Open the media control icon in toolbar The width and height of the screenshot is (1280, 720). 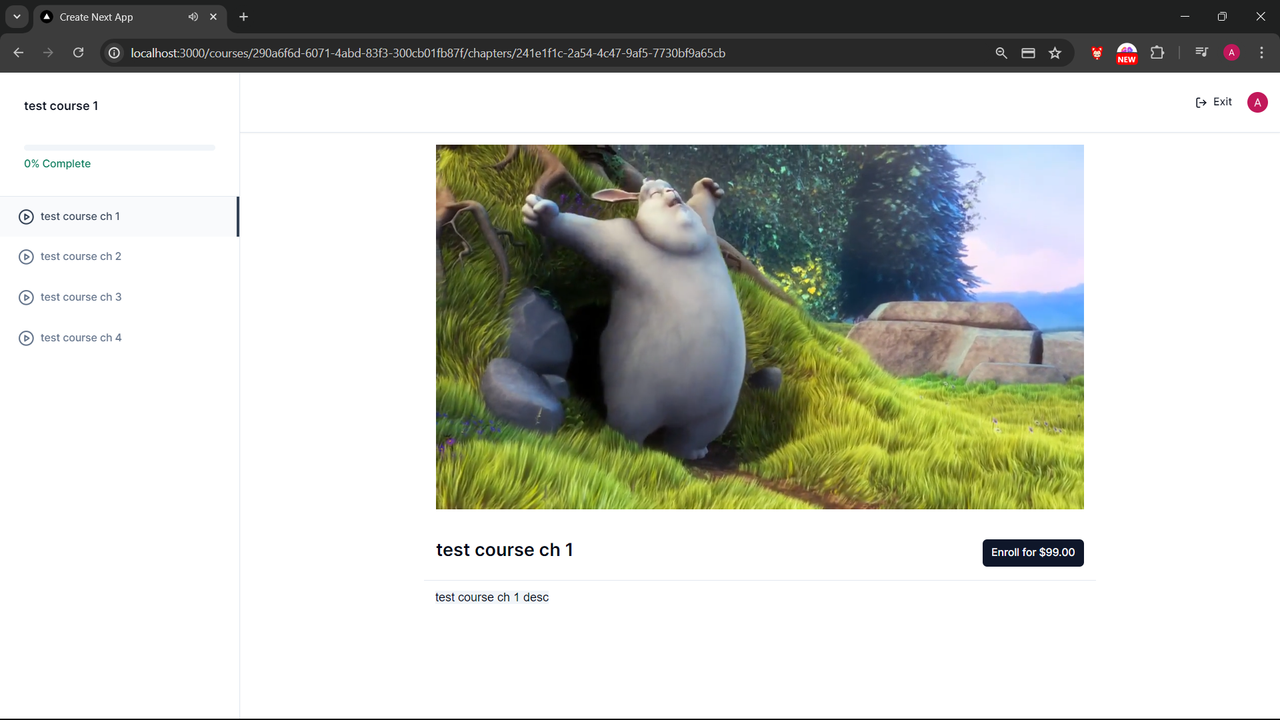[1202, 53]
